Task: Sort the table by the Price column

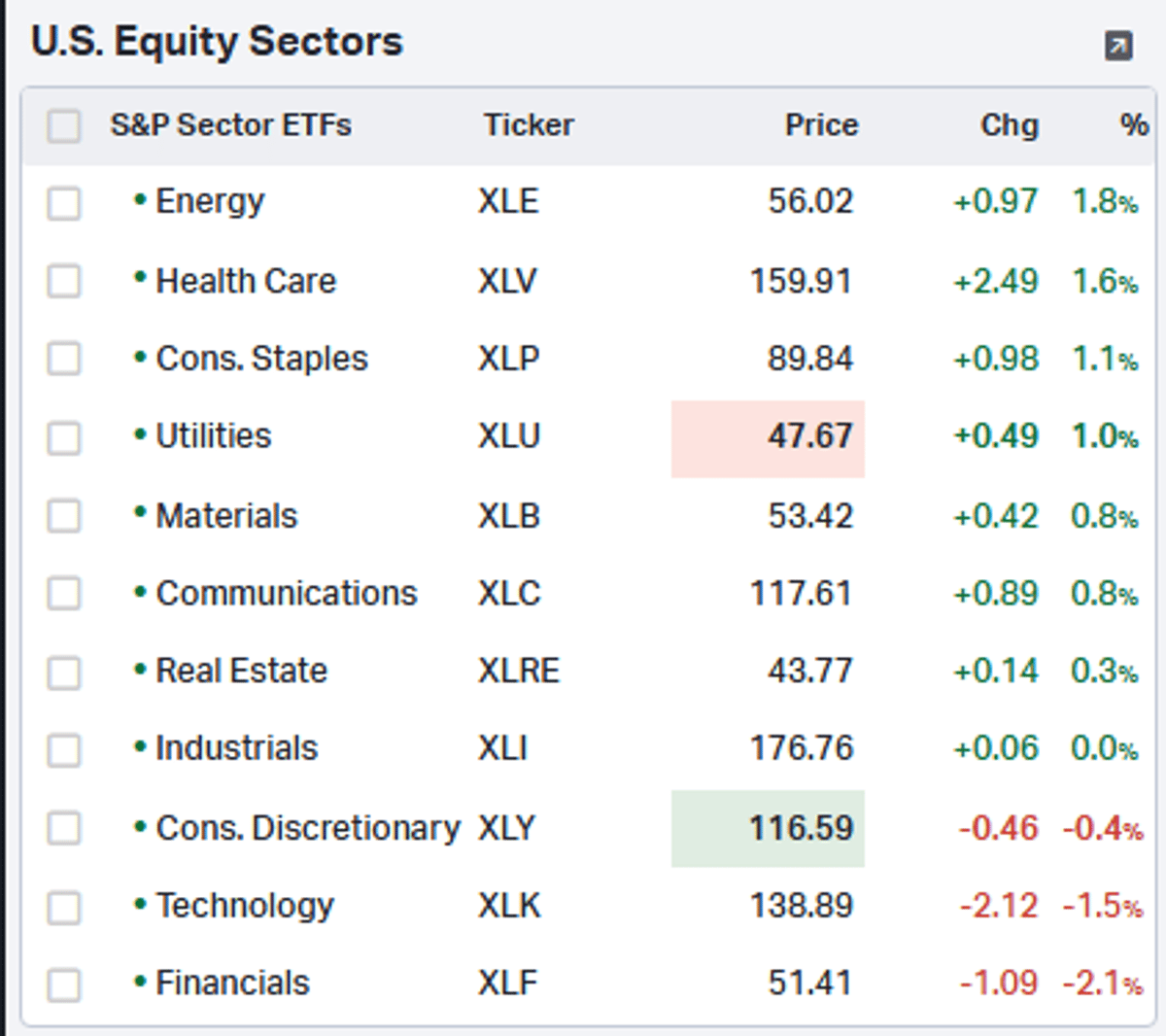Action: [x=821, y=125]
